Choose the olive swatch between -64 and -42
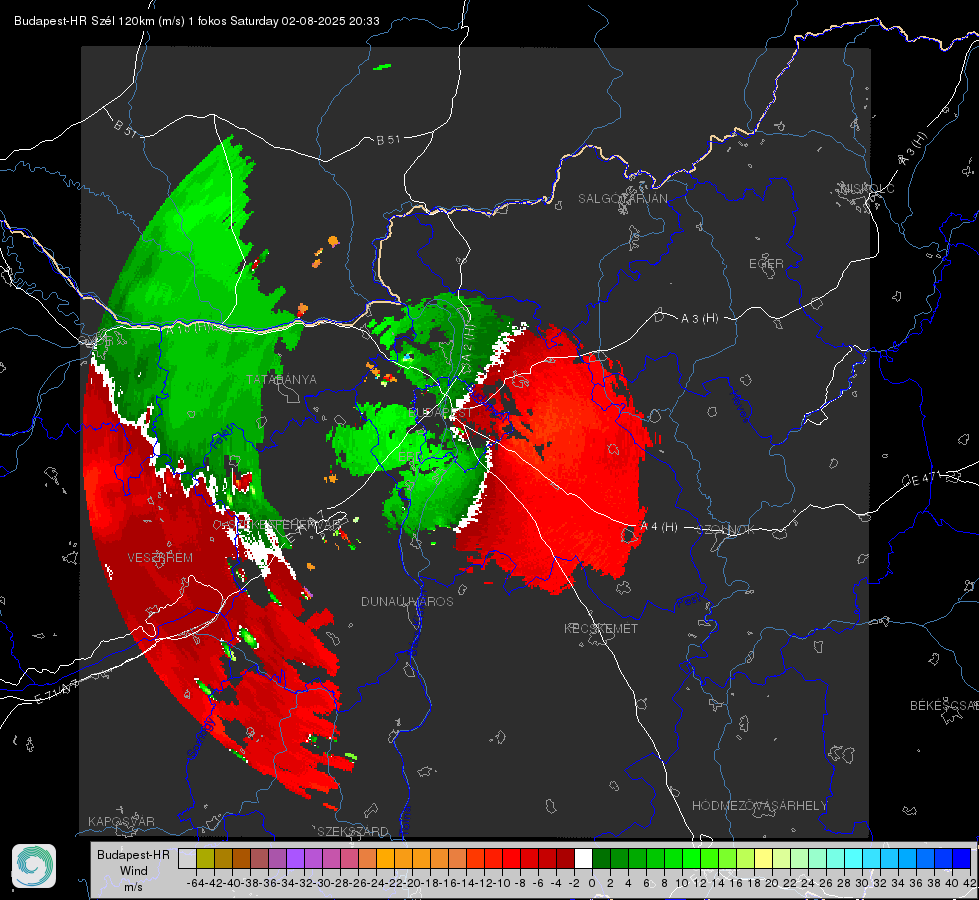The width and height of the screenshot is (979, 900). tap(205, 858)
